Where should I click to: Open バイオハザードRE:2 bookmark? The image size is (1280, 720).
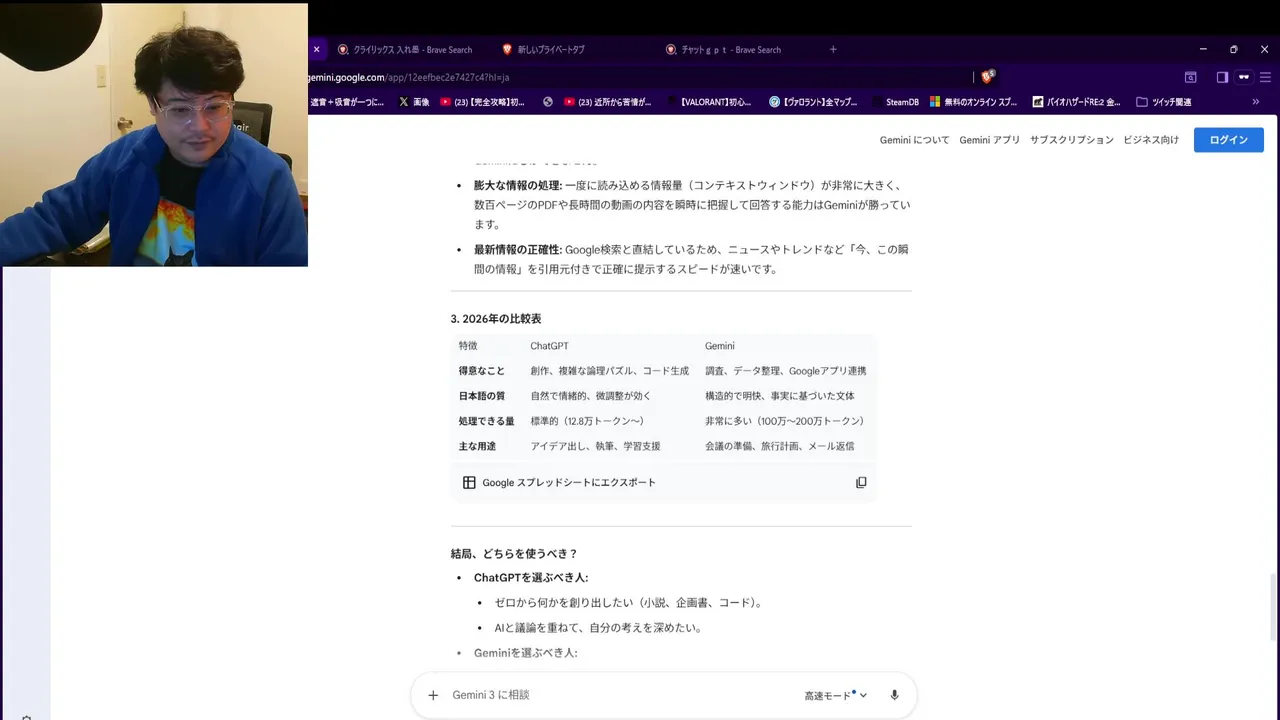tap(1076, 102)
